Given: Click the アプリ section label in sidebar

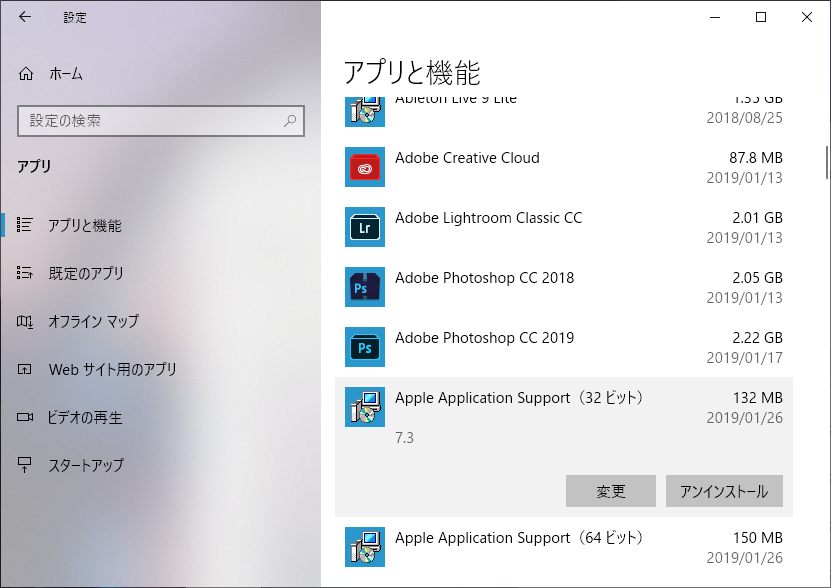Looking at the screenshot, I should pyautogui.click(x=34, y=166).
